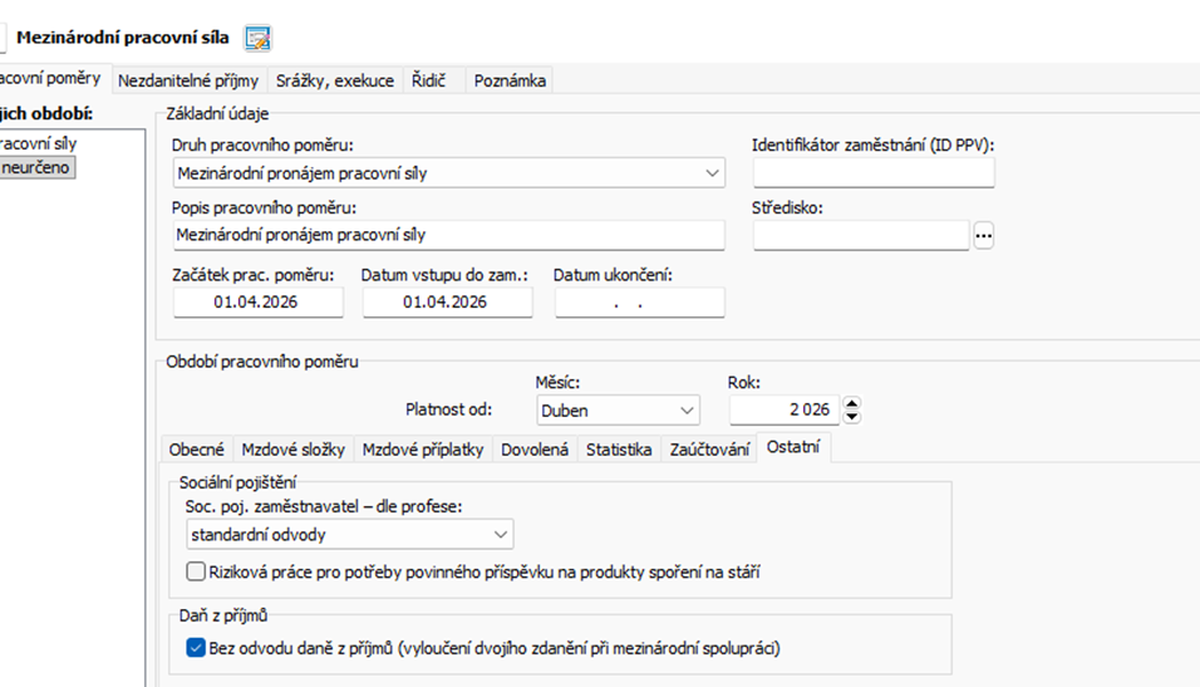
Task: Switch to the Mzdové složky subtab
Action: coord(294,450)
